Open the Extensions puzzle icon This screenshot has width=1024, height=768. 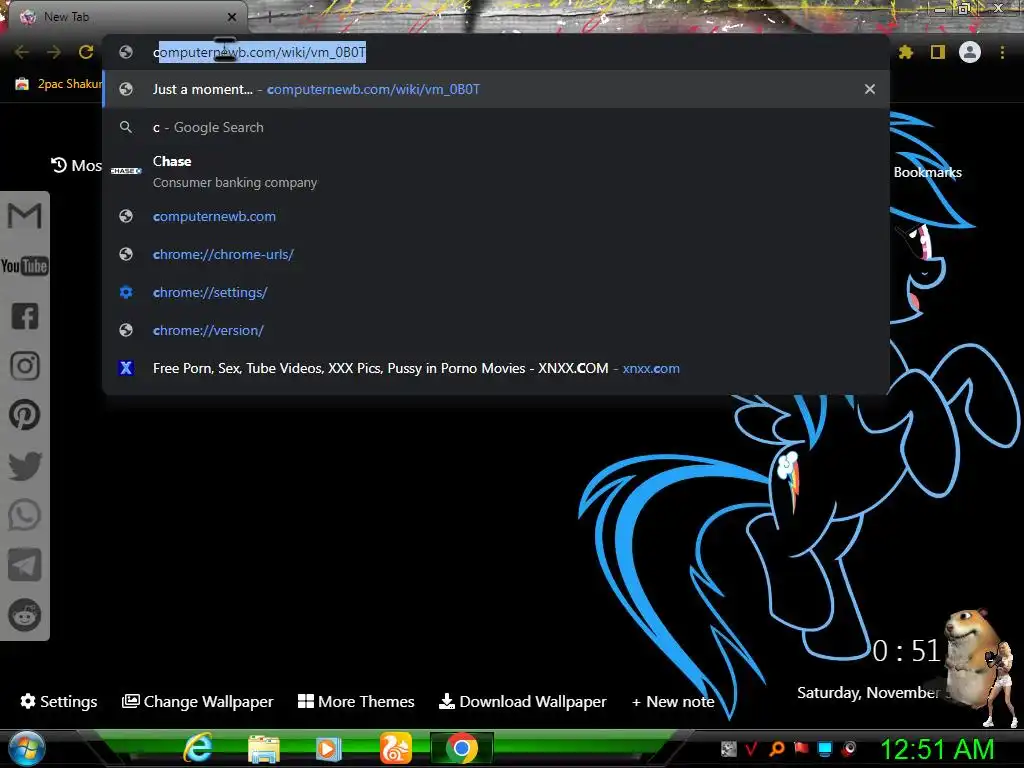(x=906, y=52)
